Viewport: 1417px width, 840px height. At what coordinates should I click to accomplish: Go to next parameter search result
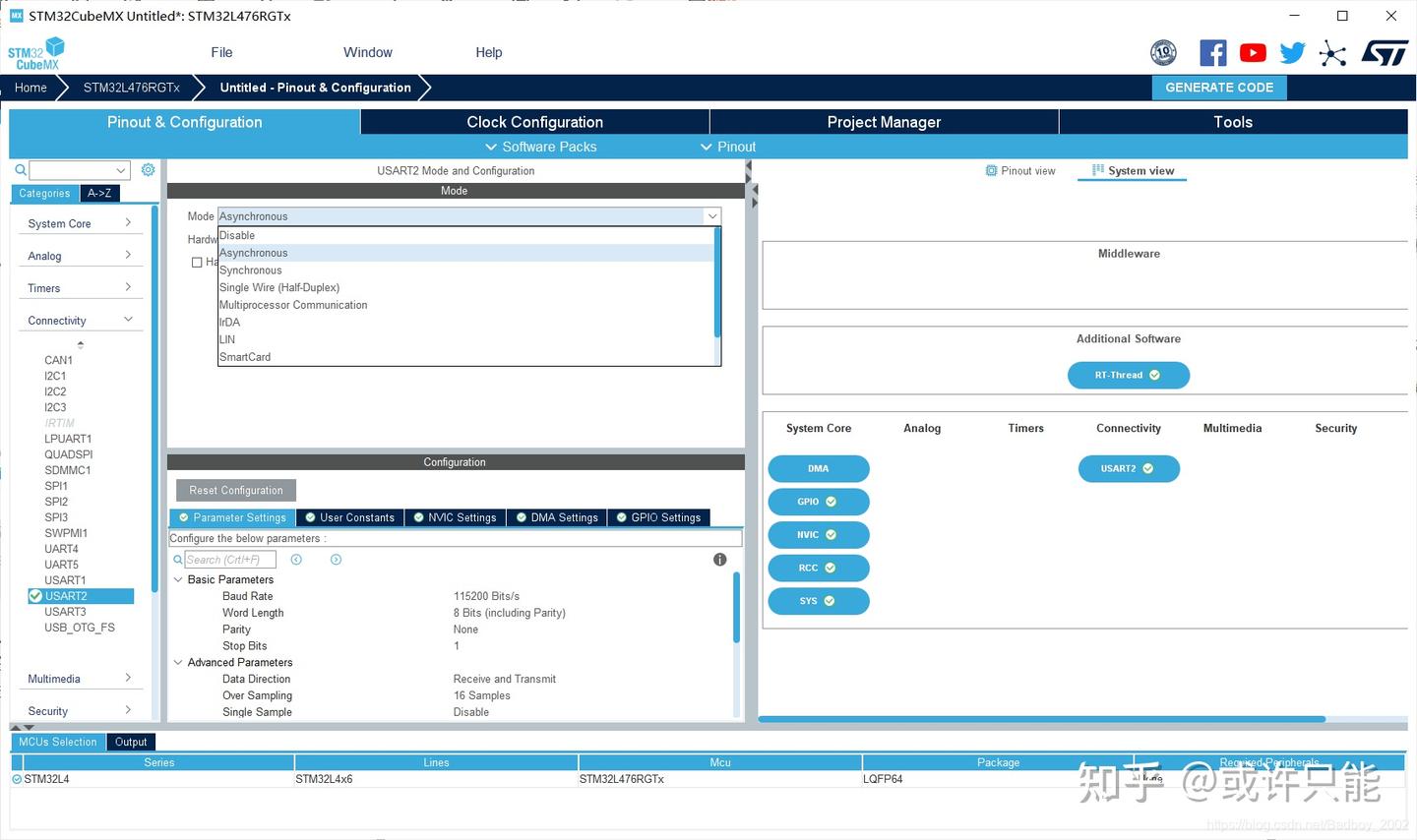[x=336, y=560]
